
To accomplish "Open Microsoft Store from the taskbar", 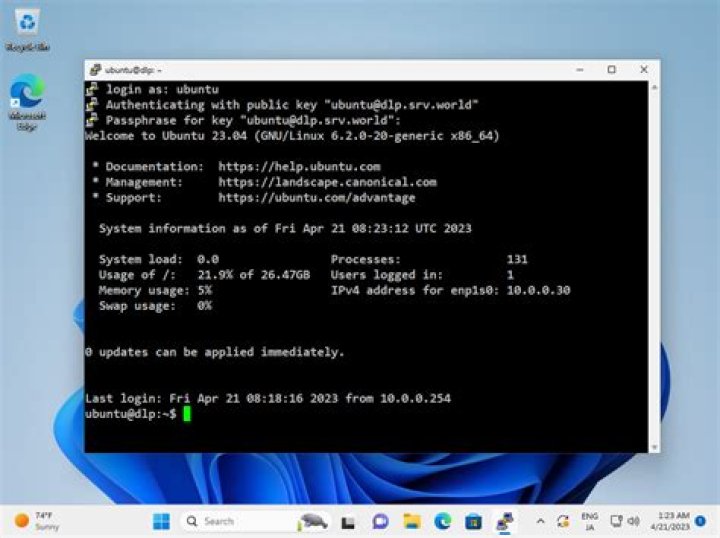I will click(473, 521).
